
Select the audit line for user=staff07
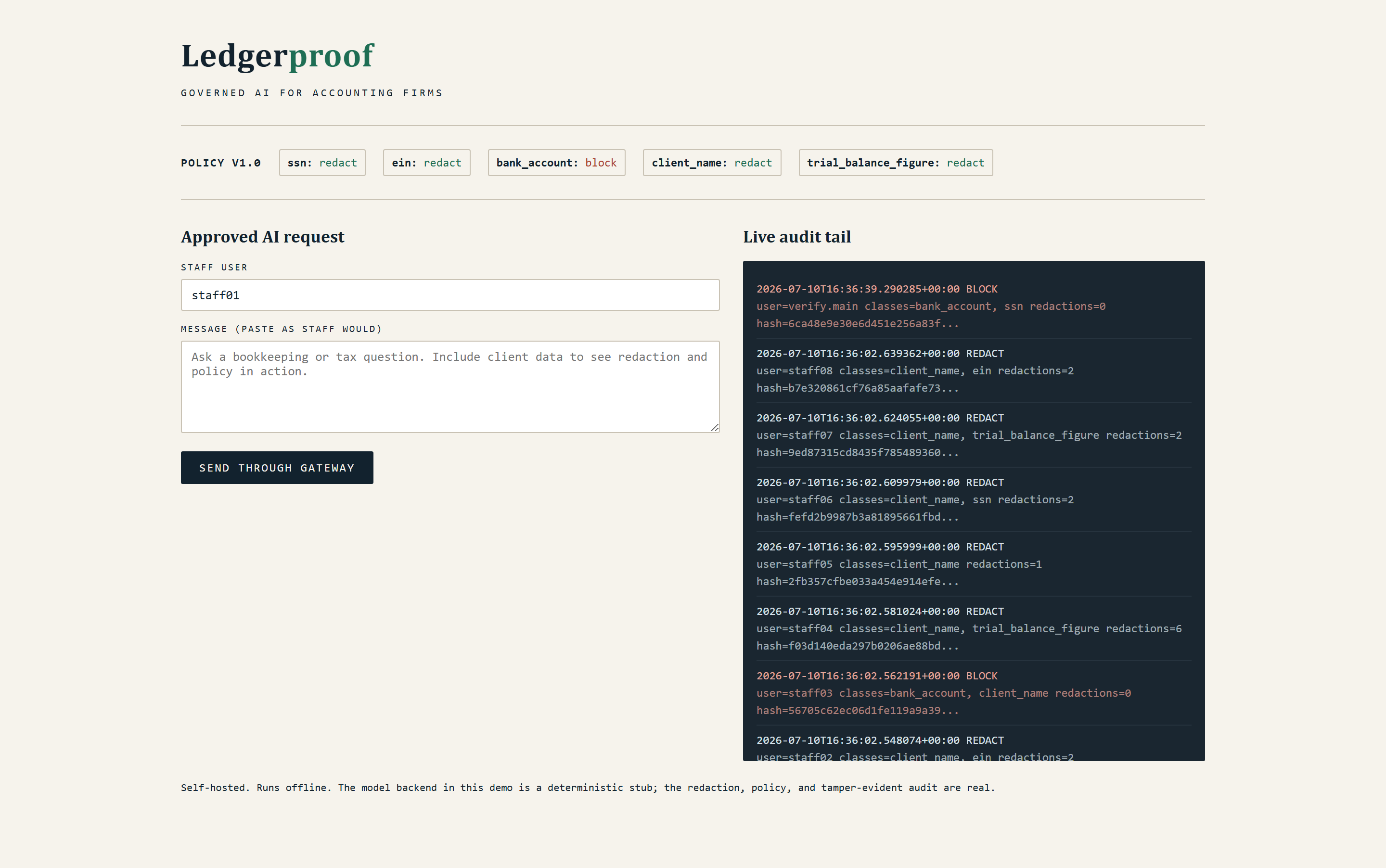(x=969, y=435)
